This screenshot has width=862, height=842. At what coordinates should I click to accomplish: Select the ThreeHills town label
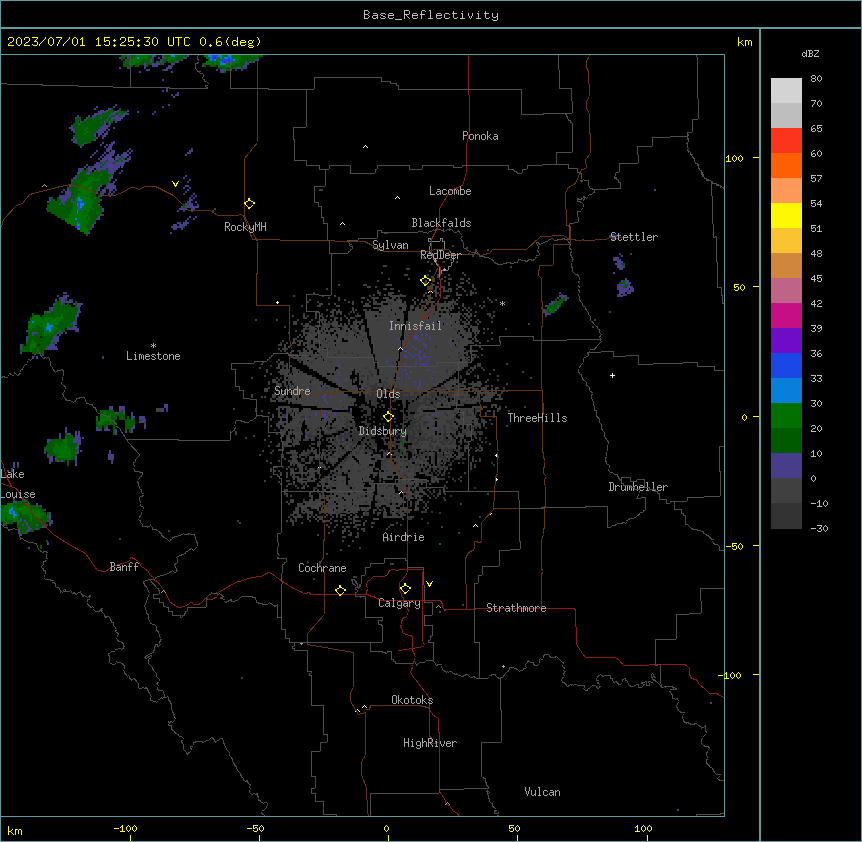(537, 418)
